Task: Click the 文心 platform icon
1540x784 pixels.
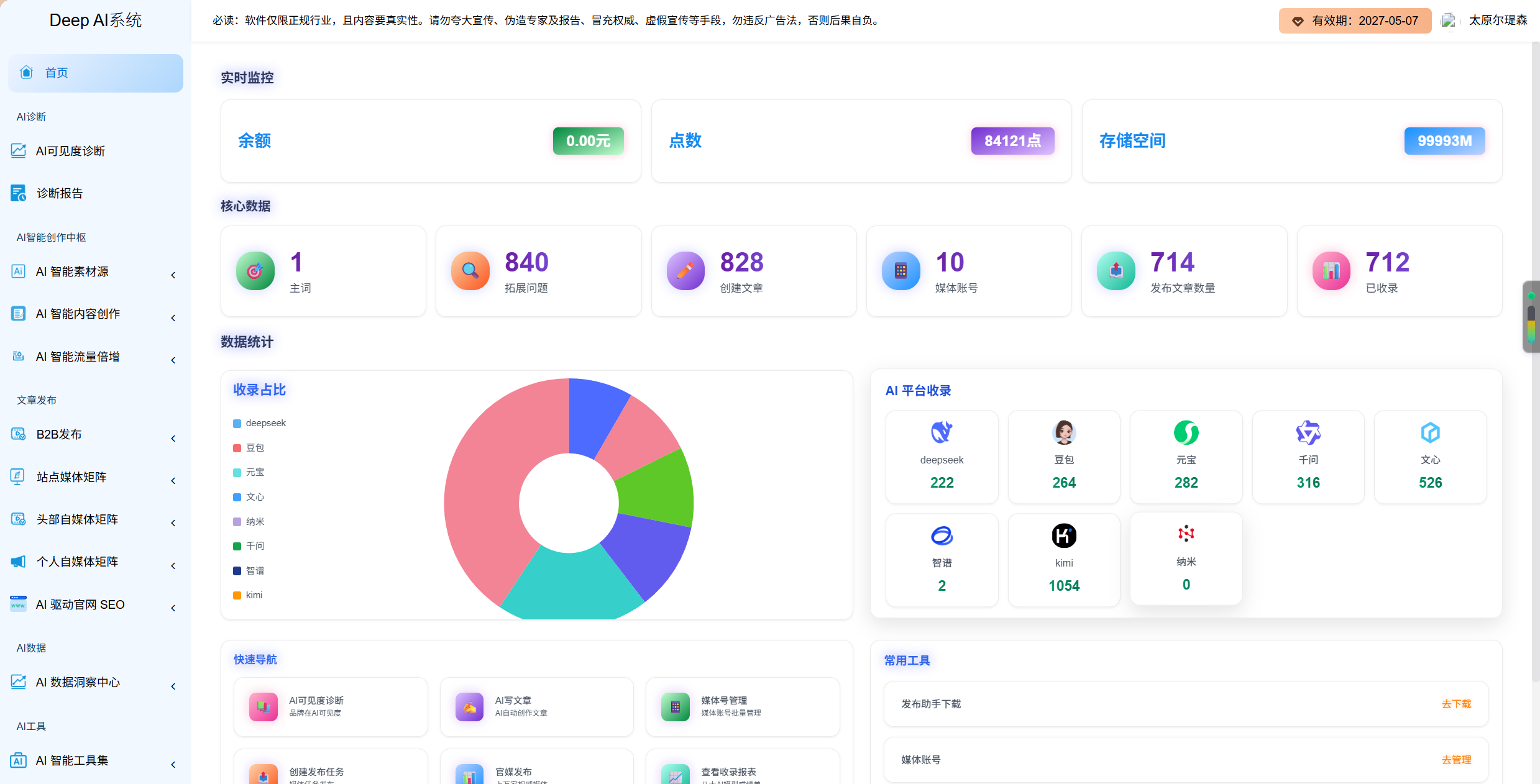Action: click(x=1430, y=432)
